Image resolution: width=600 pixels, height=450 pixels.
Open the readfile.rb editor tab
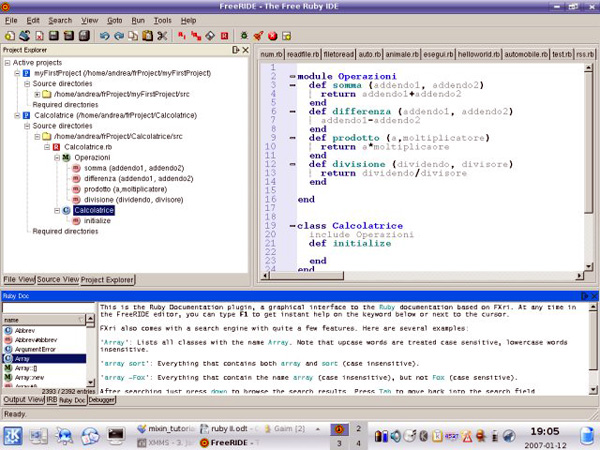tap(303, 54)
